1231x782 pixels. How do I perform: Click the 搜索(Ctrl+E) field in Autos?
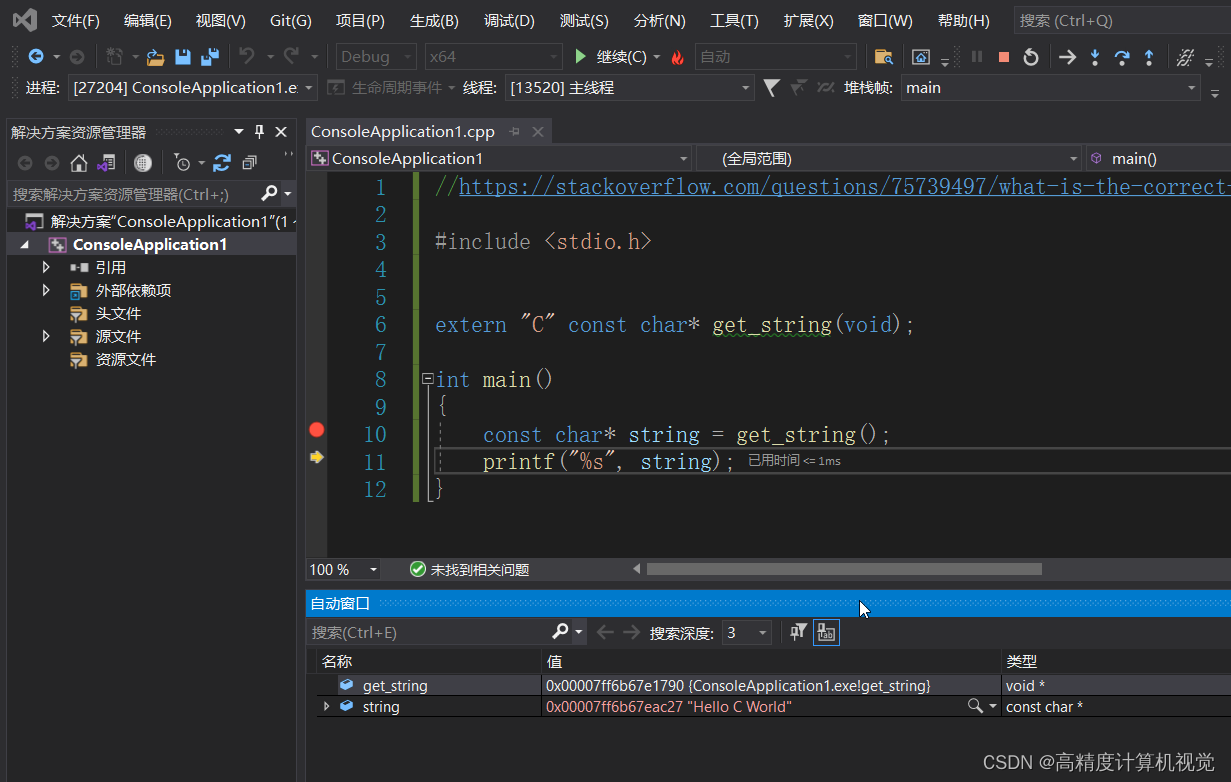428,632
